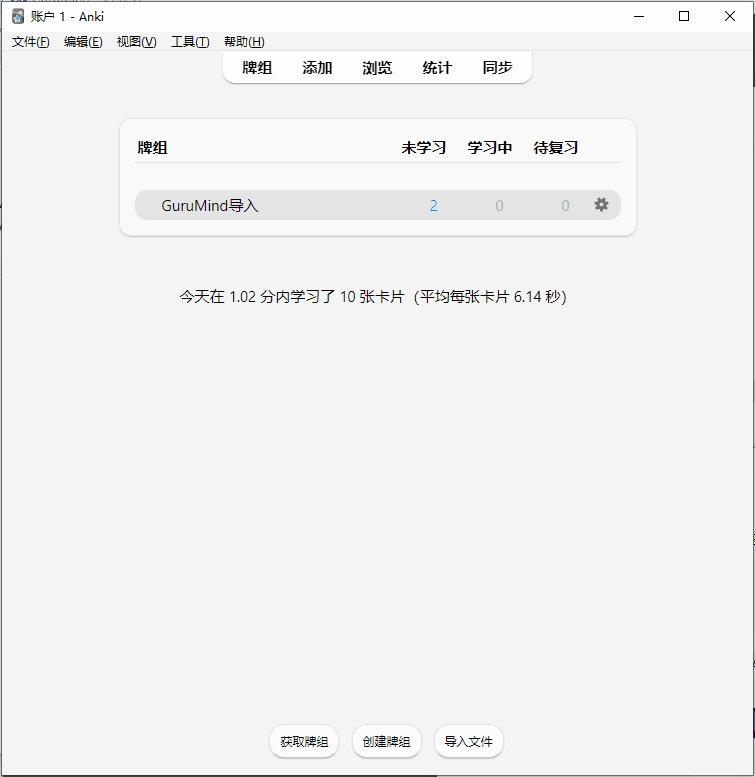This screenshot has height=777, width=755.
Task: Click the 创建牌组 button
Action: (386, 741)
